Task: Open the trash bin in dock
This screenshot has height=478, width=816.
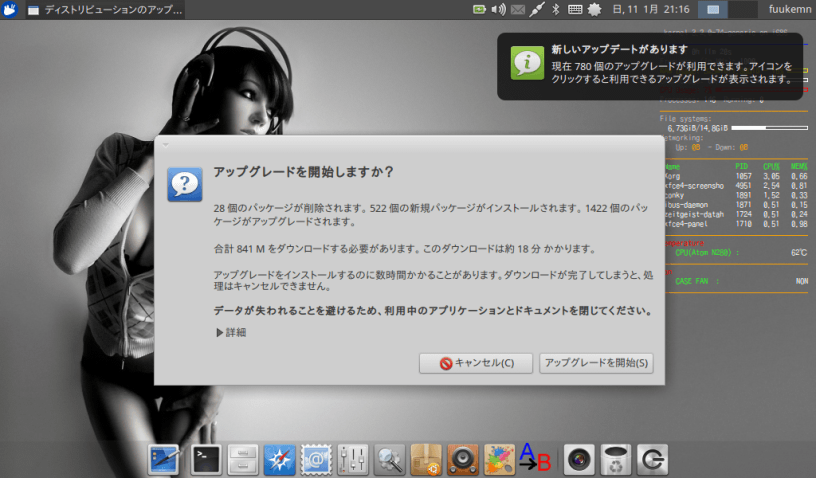Action: pyautogui.click(x=616, y=460)
